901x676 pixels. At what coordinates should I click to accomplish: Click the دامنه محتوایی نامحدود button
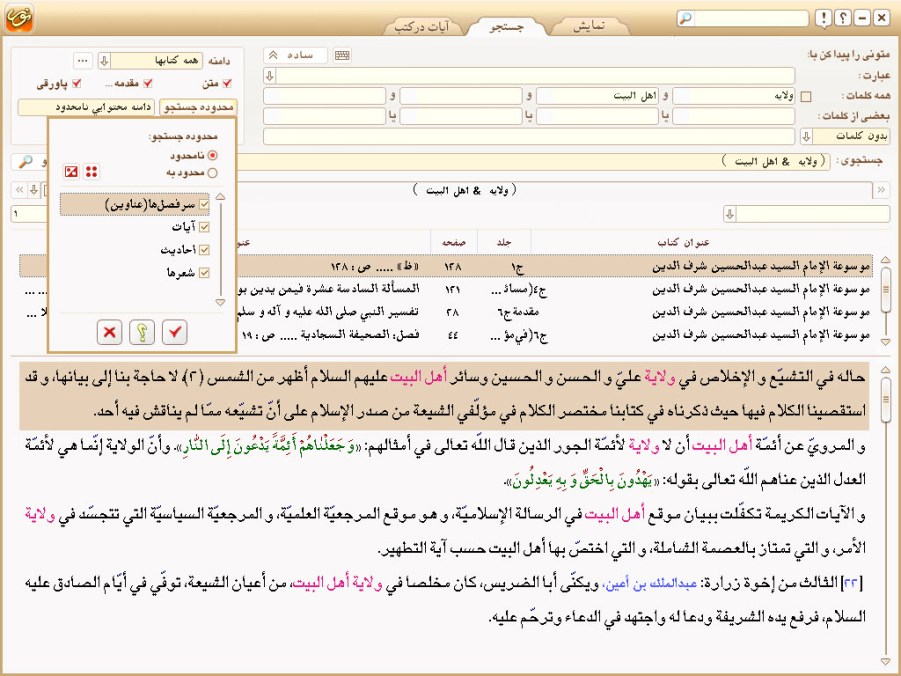click(87, 107)
